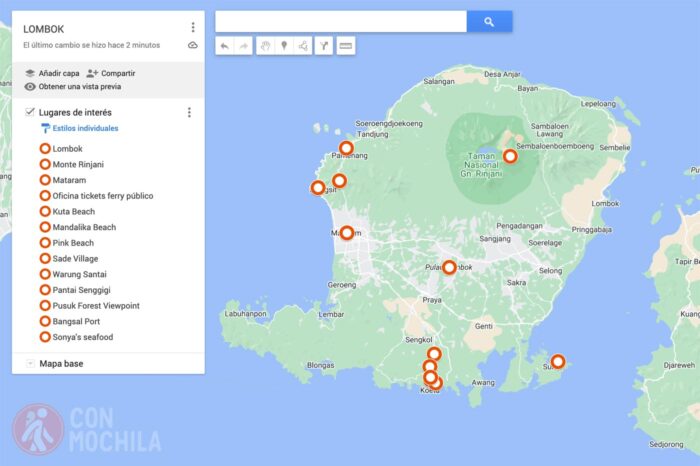700x466 pixels.
Task: Select Lombok in the places list
Action: click(x=62, y=149)
